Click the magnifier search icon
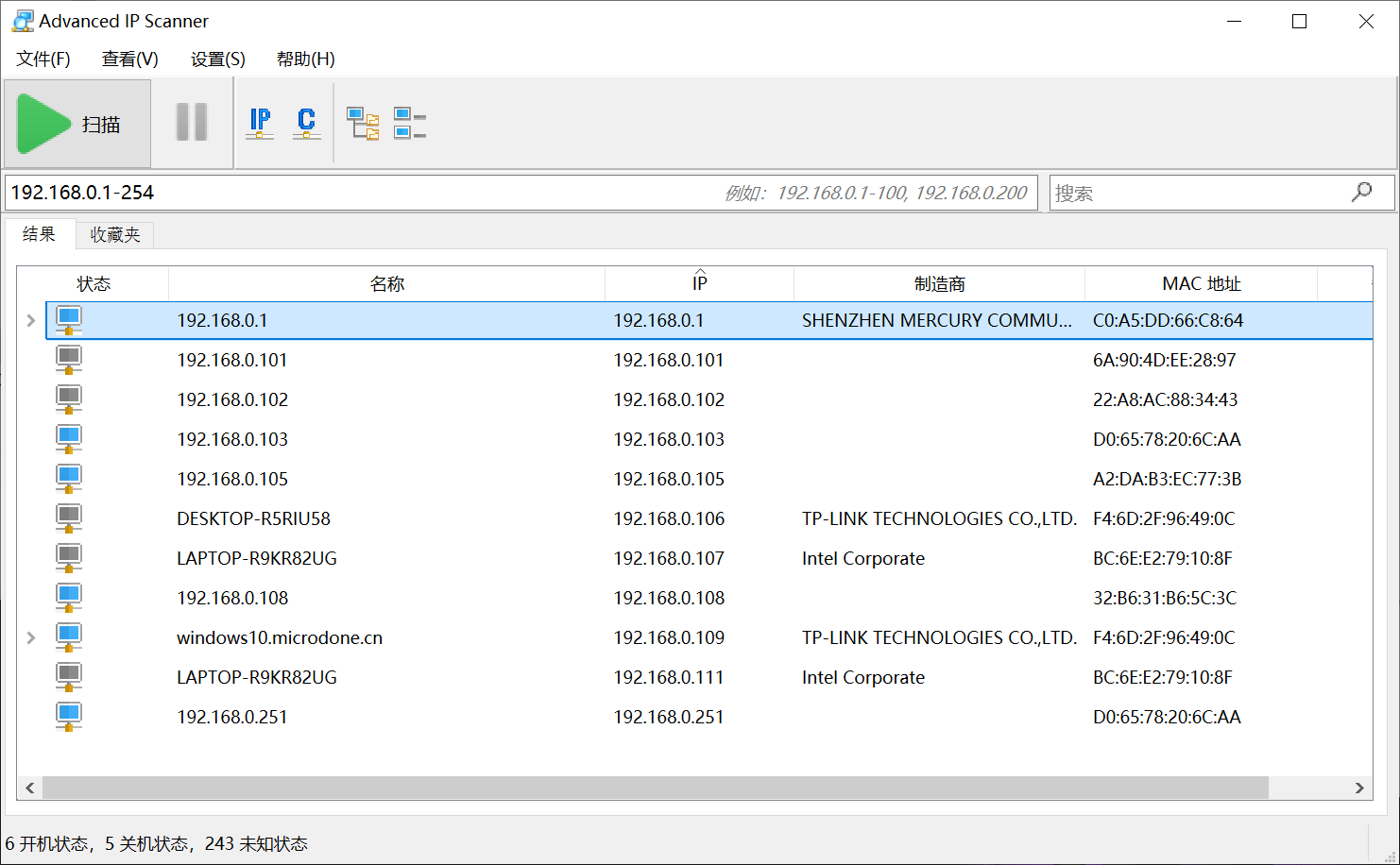The width and height of the screenshot is (1400, 865). (x=1362, y=192)
